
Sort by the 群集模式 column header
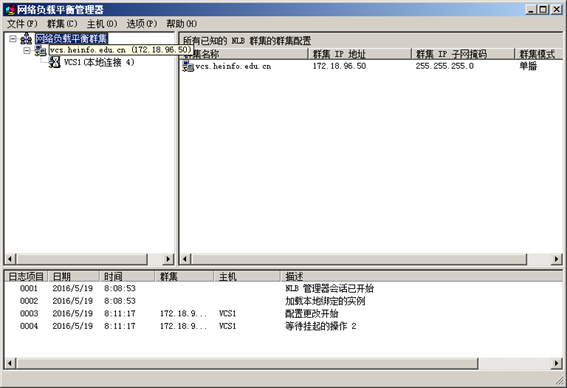[539, 54]
